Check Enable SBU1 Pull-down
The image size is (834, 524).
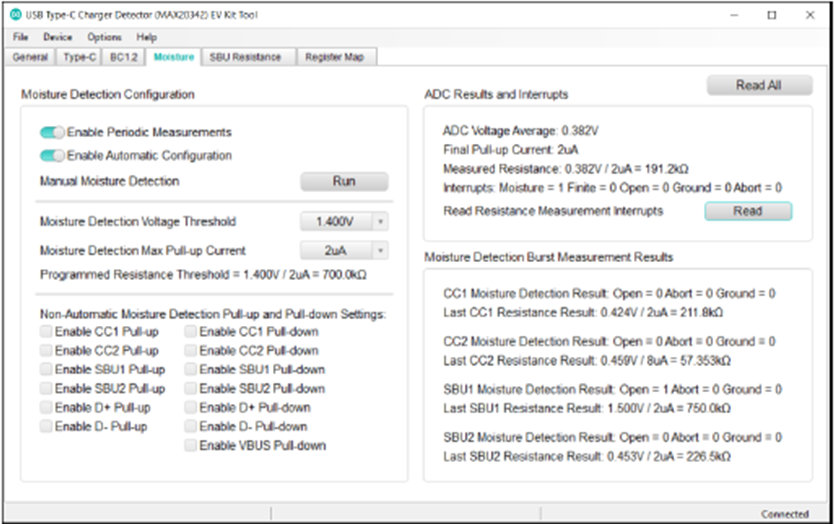pos(190,369)
